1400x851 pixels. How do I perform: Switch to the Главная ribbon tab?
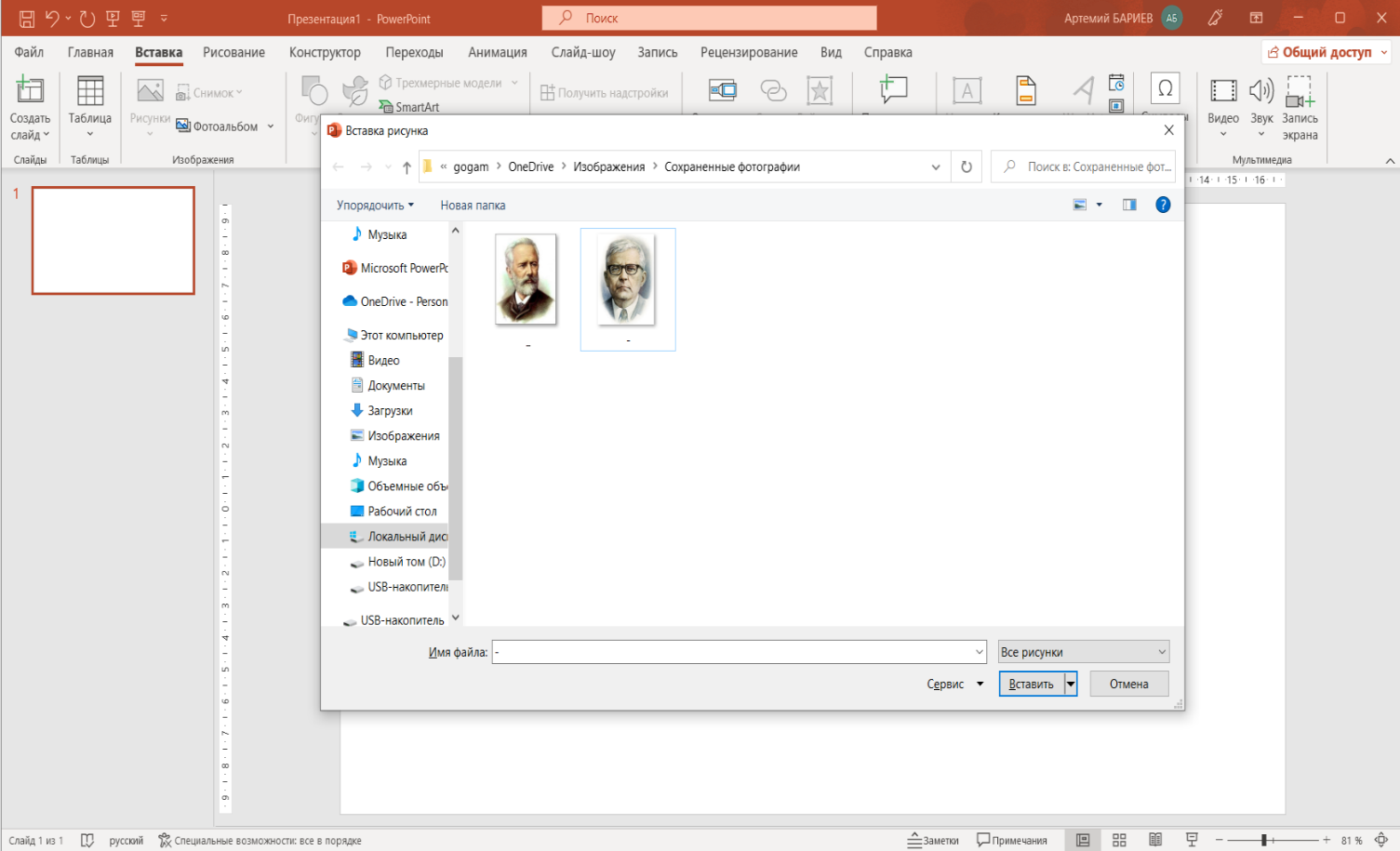[90, 52]
